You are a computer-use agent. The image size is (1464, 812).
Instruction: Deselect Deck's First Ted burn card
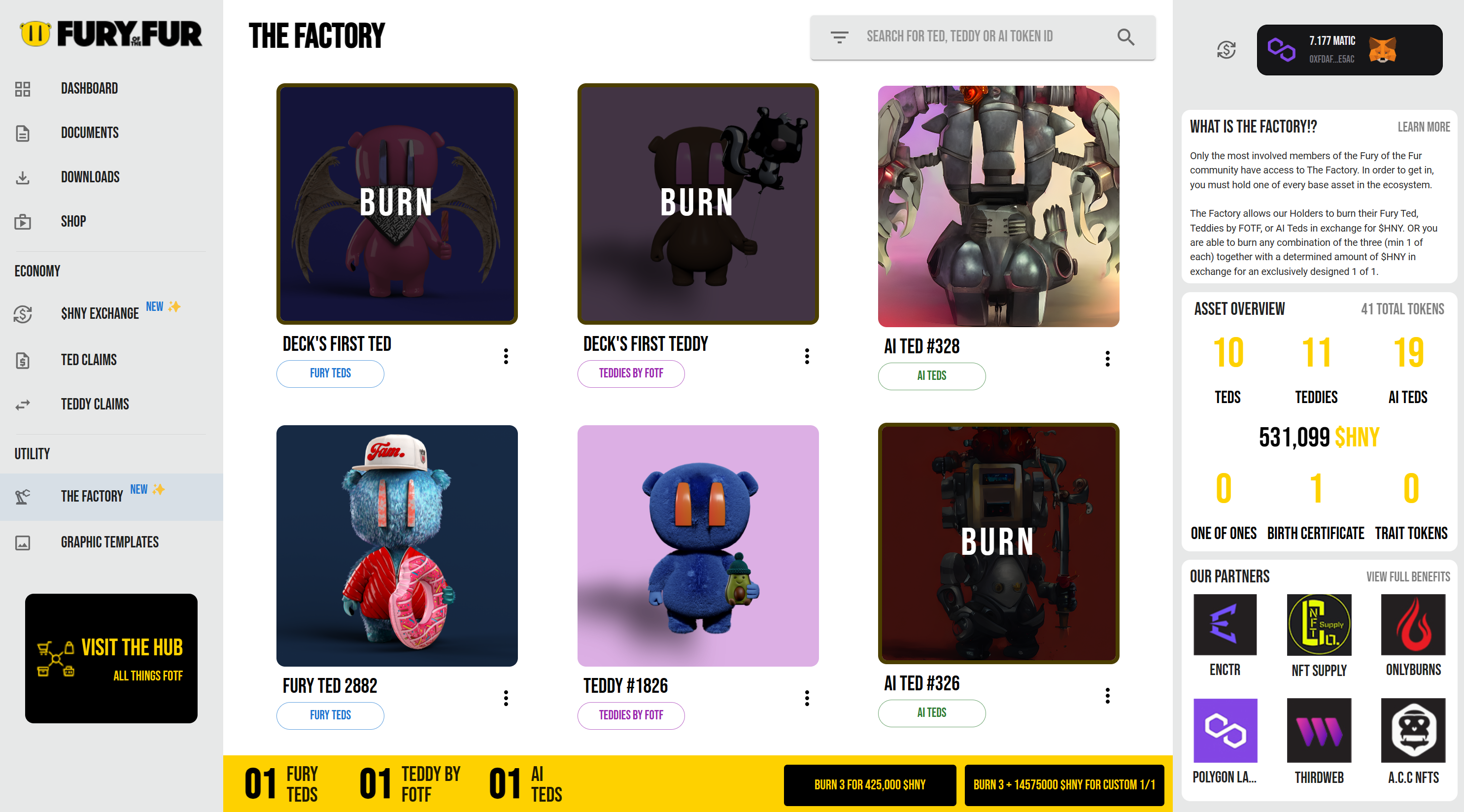pos(397,204)
